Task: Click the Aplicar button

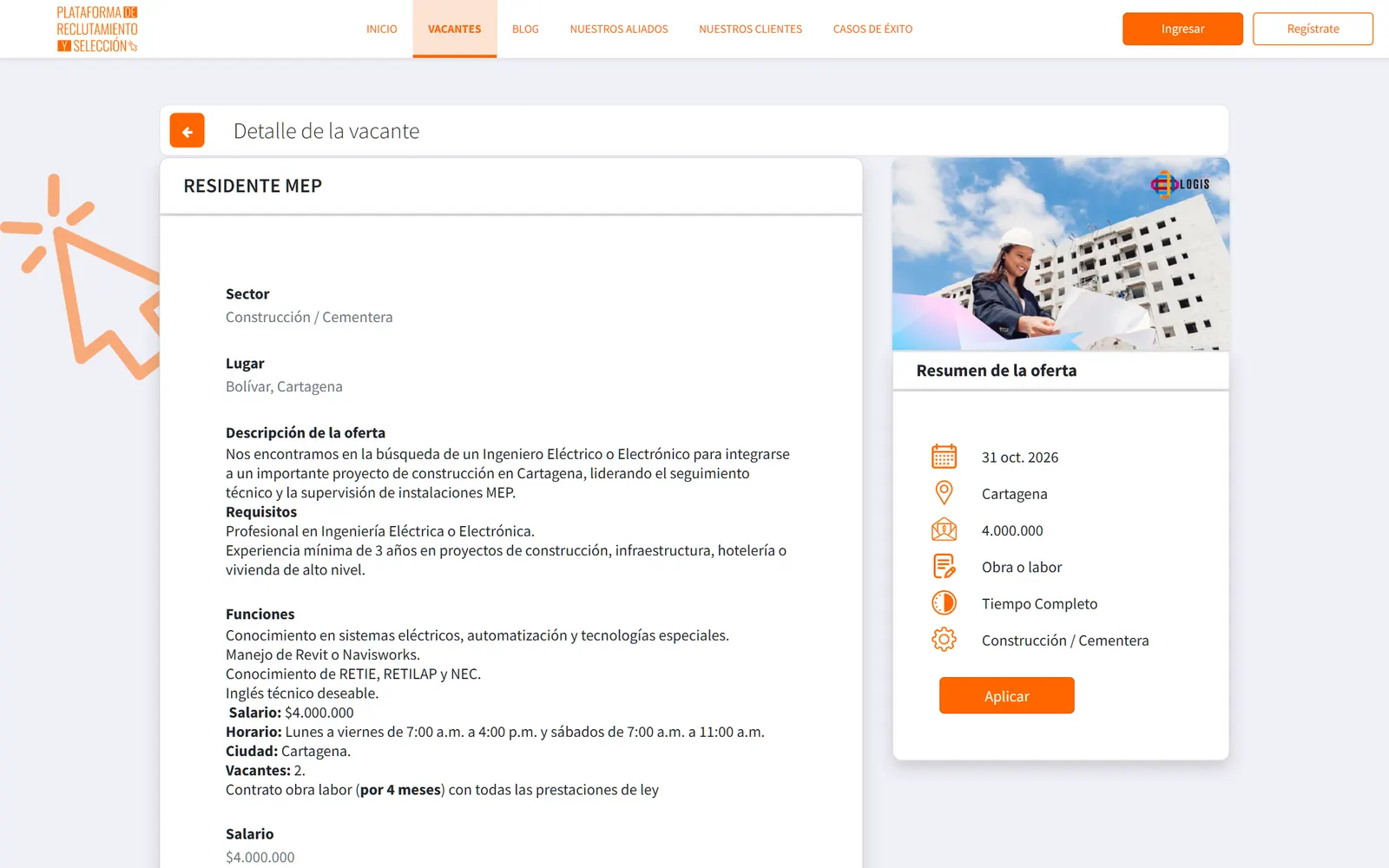Action: [x=1006, y=696]
